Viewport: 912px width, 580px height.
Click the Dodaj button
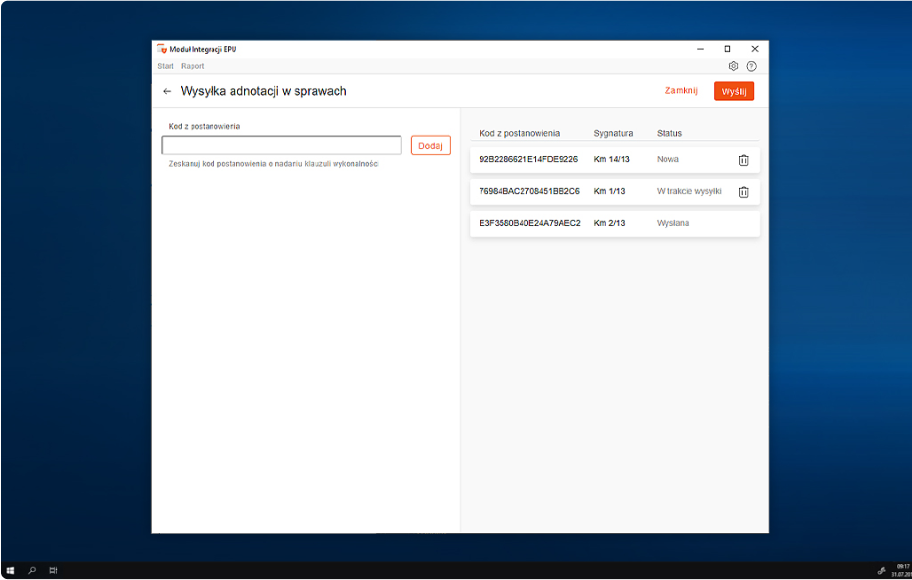(x=430, y=145)
